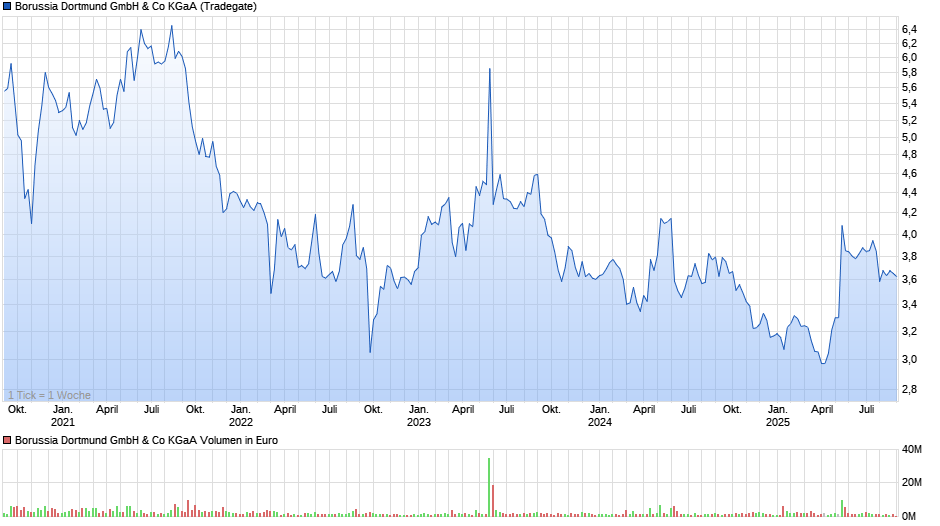Click the 2022 year label on time axis
Screen dimensions: 940x526
point(241,422)
